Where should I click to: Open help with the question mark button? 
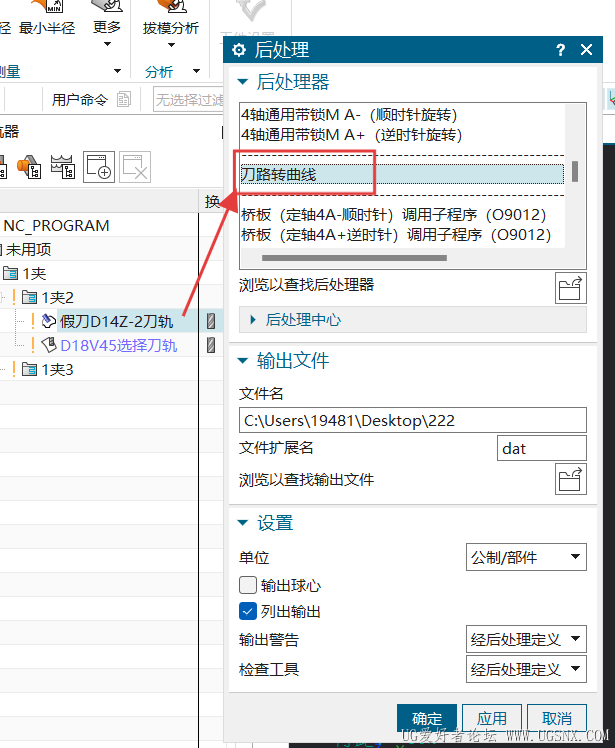[x=561, y=50]
